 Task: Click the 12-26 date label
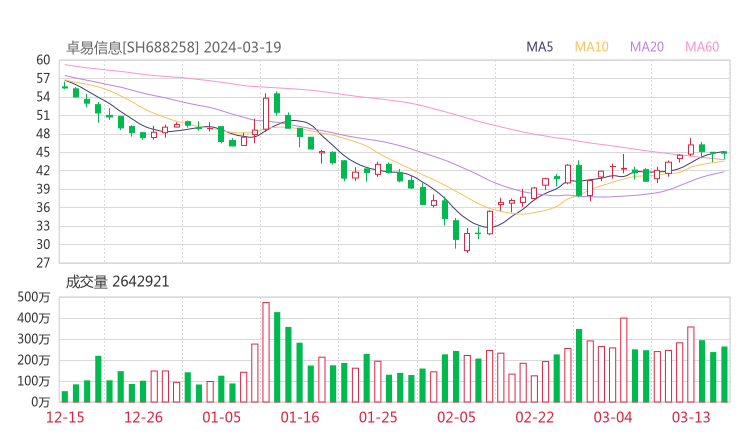(143, 417)
